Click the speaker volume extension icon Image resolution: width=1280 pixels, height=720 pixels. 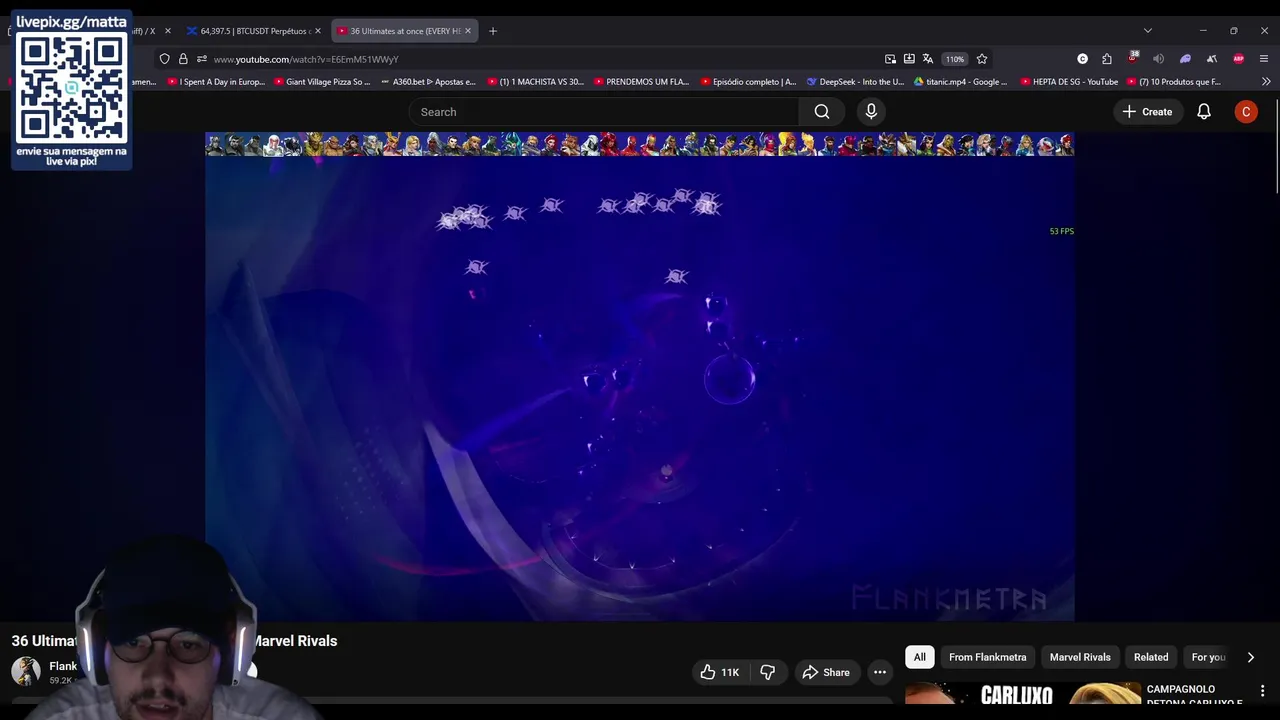pyautogui.click(x=1159, y=59)
